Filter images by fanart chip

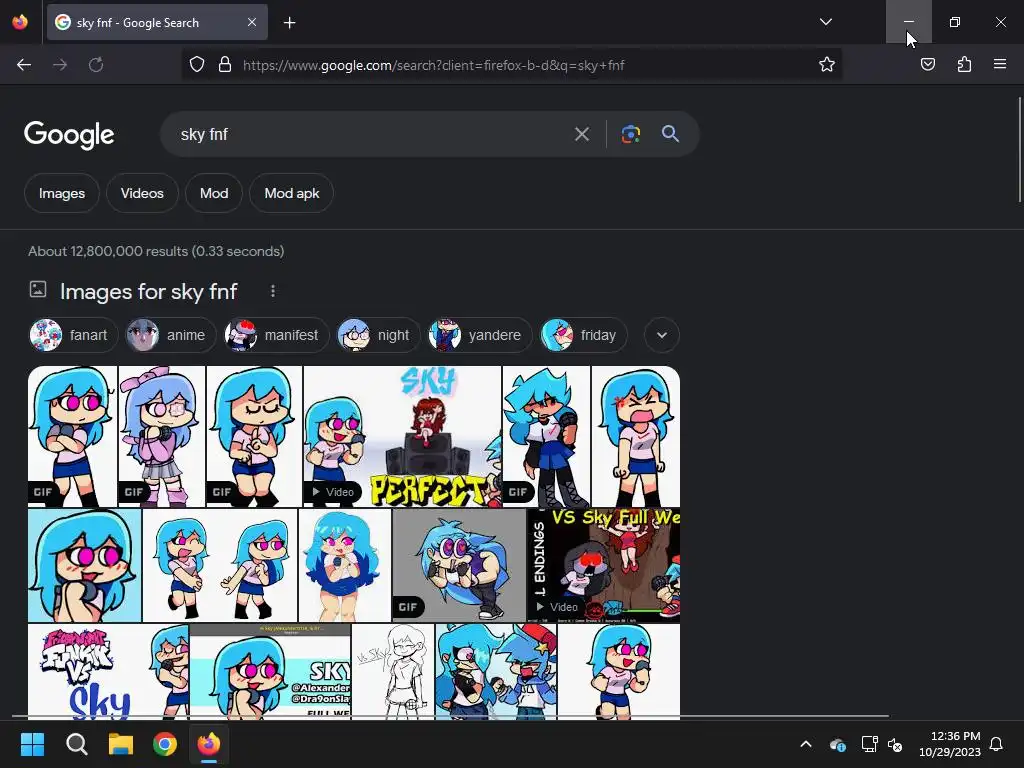(73, 335)
